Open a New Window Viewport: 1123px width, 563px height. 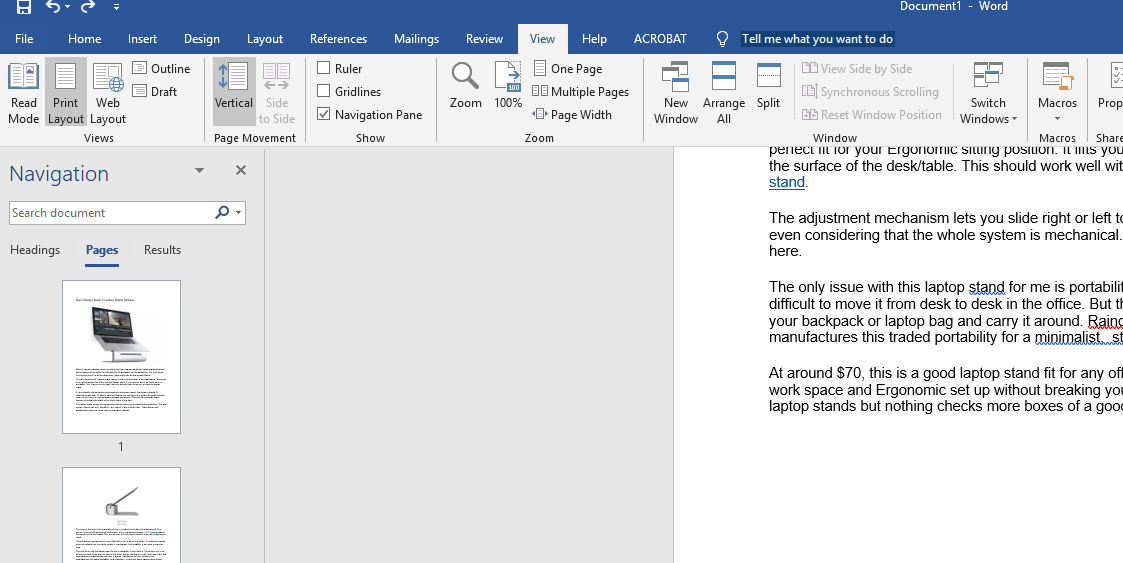tap(675, 93)
